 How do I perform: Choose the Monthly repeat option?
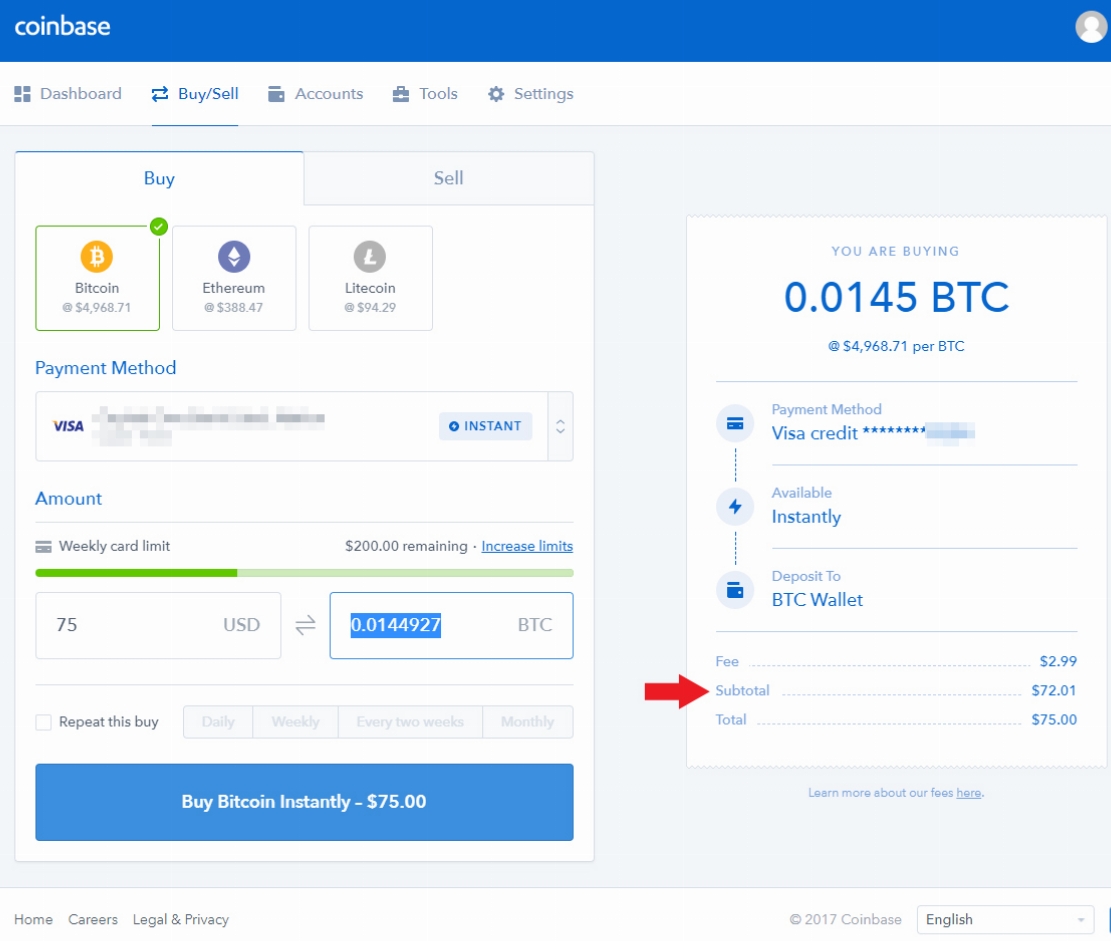coord(527,722)
